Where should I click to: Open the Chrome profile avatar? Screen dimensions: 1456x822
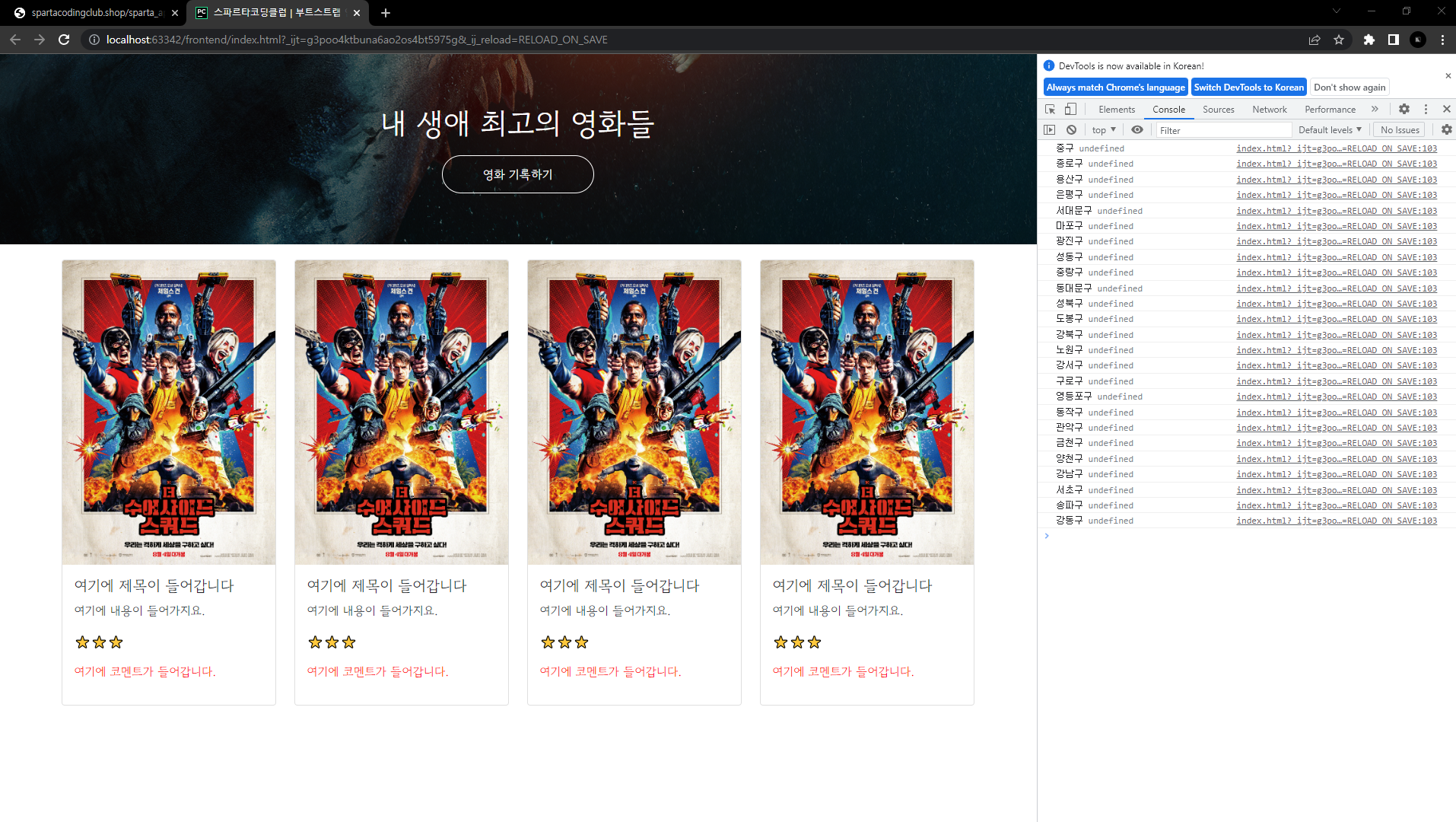point(1418,40)
